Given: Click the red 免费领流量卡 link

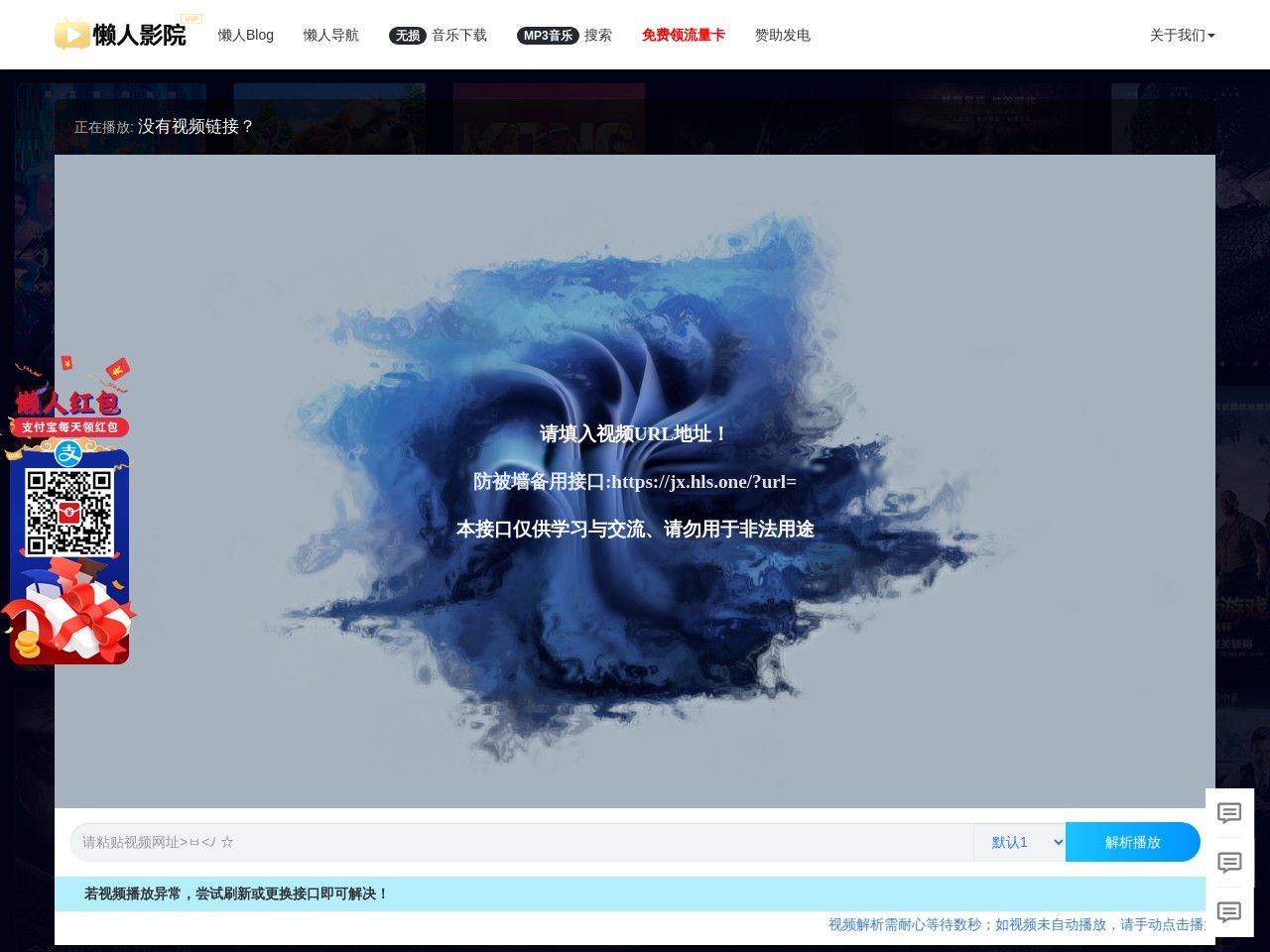Looking at the screenshot, I should click(683, 35).
